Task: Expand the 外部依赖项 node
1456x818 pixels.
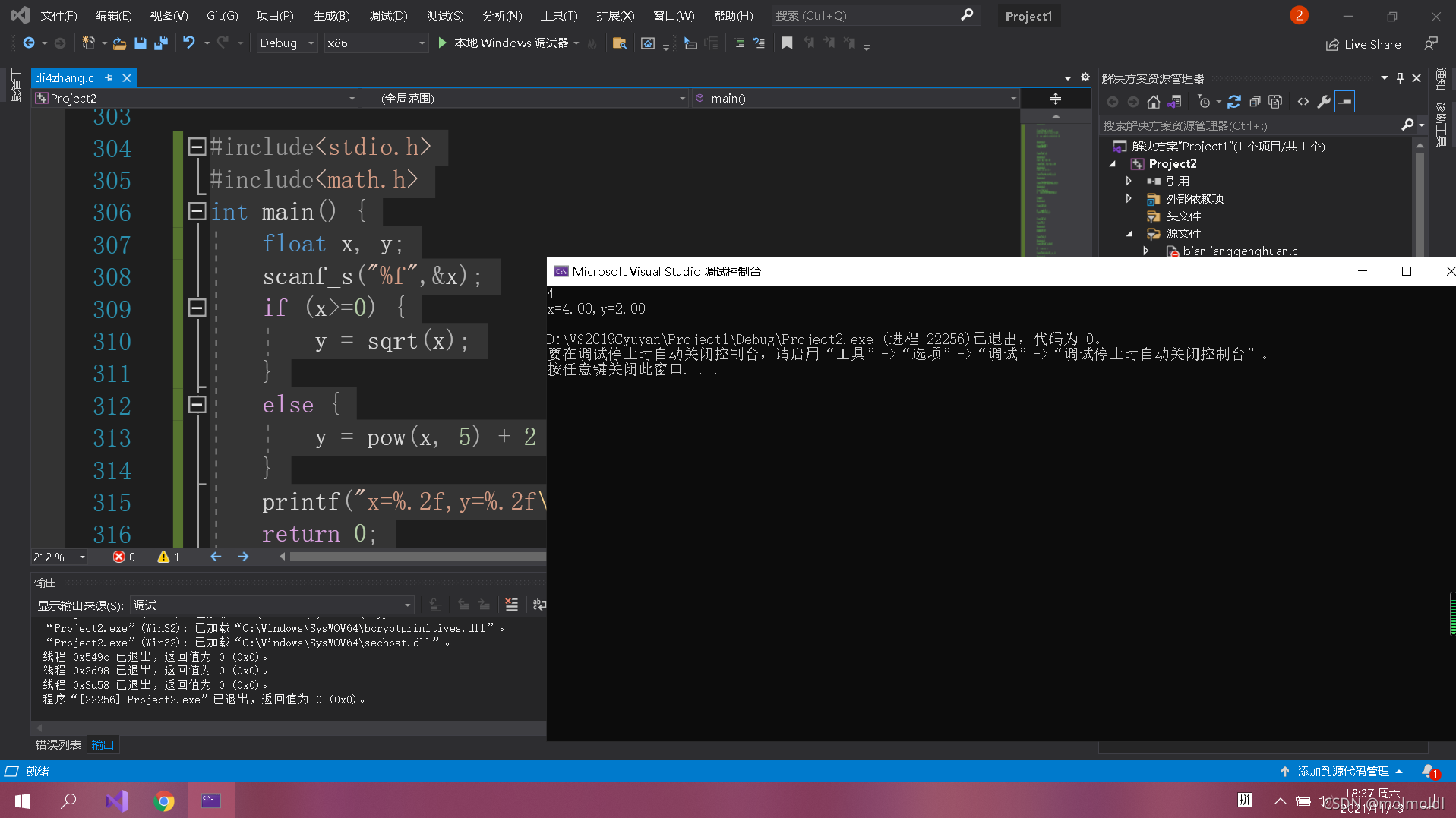Action: coord(1129,199)
